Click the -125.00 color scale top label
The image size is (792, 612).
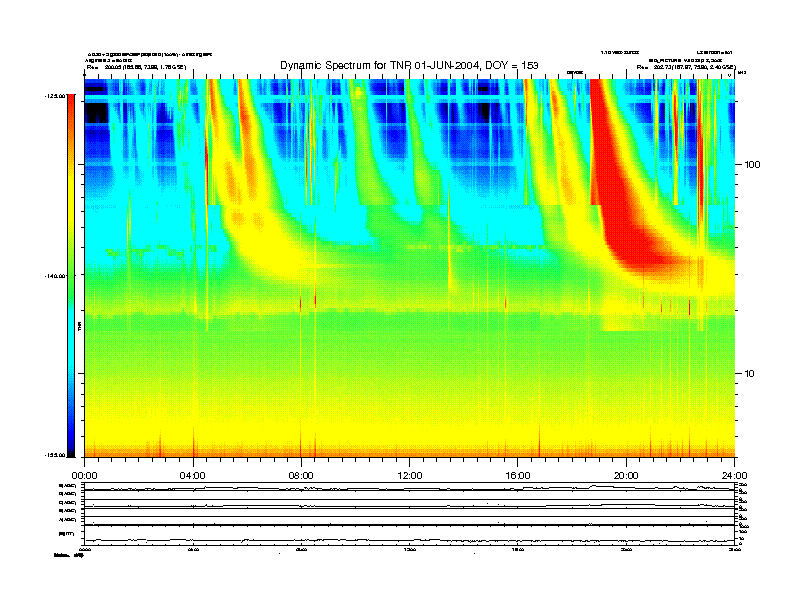[x=55, y=95]
